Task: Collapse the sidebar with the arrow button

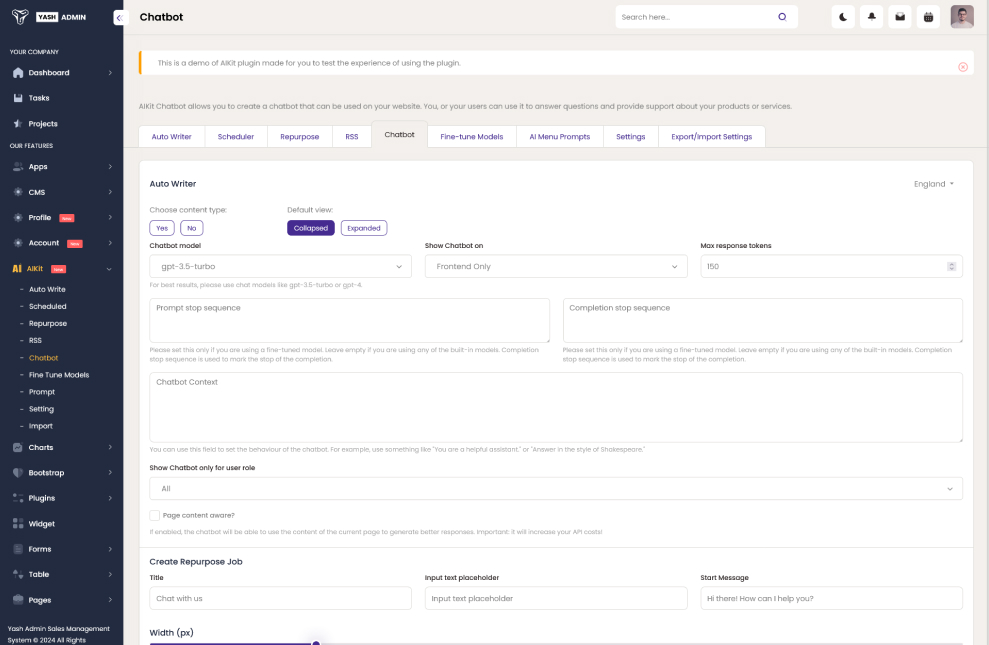Action: click(120, 18)
